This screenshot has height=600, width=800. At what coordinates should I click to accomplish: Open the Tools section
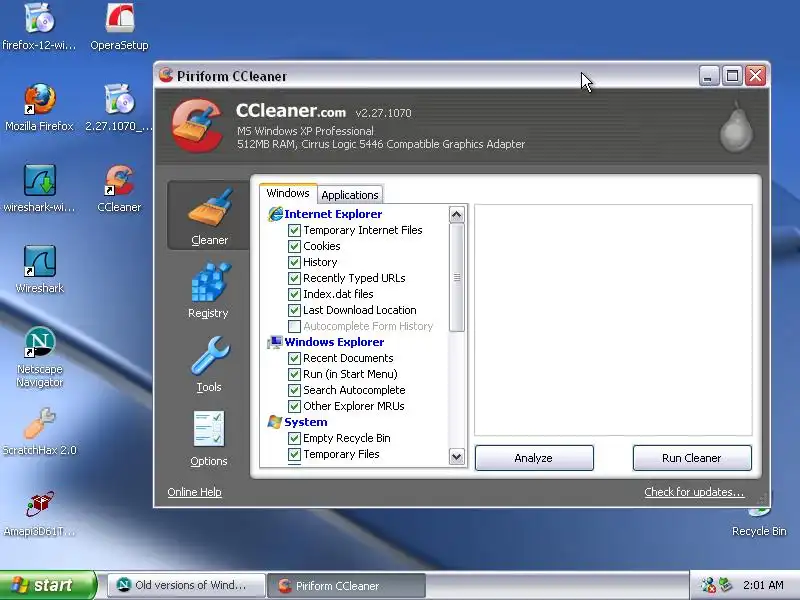(x=209, y=364)
